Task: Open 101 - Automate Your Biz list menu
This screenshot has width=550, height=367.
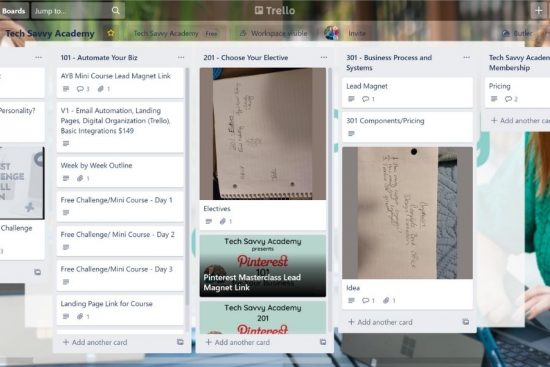Action: pyautogui.click(x=181, y=58)
